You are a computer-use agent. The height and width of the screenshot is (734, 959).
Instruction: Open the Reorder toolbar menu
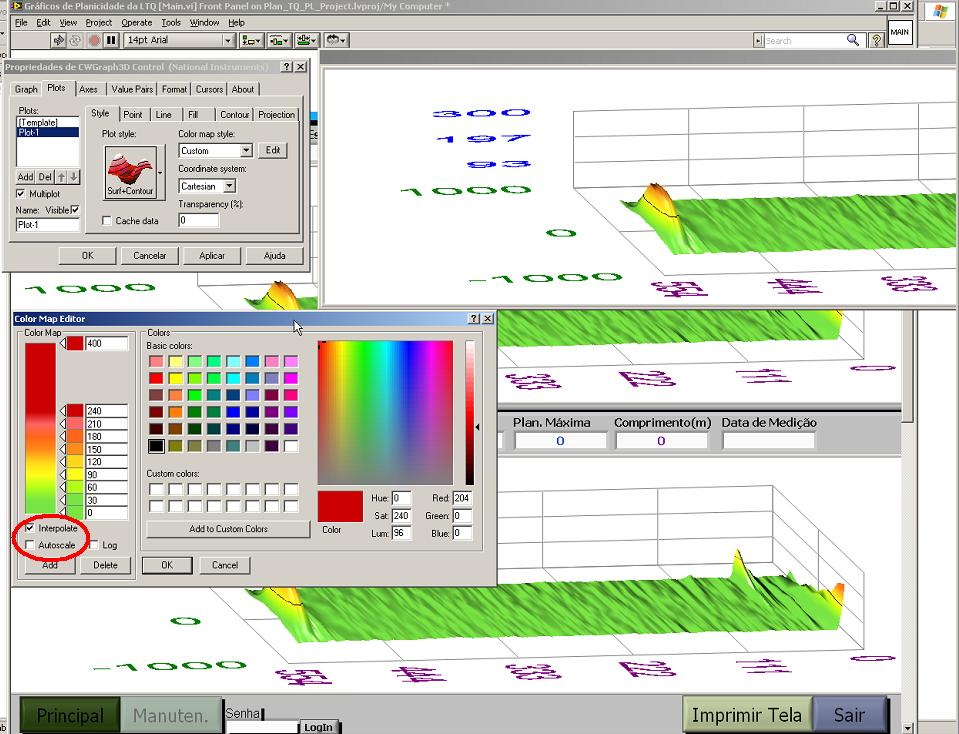335,40
